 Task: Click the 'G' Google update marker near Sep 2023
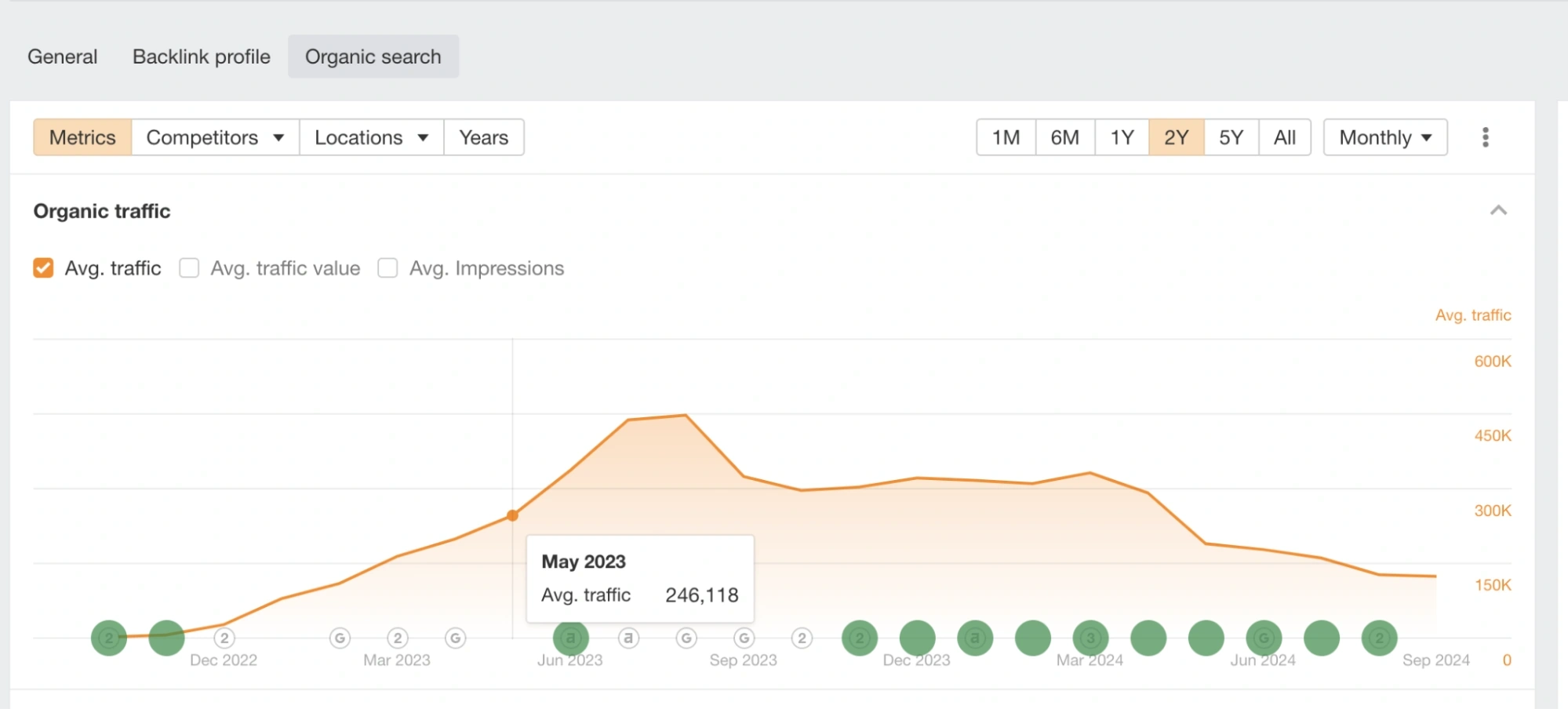tap(744, 638)
